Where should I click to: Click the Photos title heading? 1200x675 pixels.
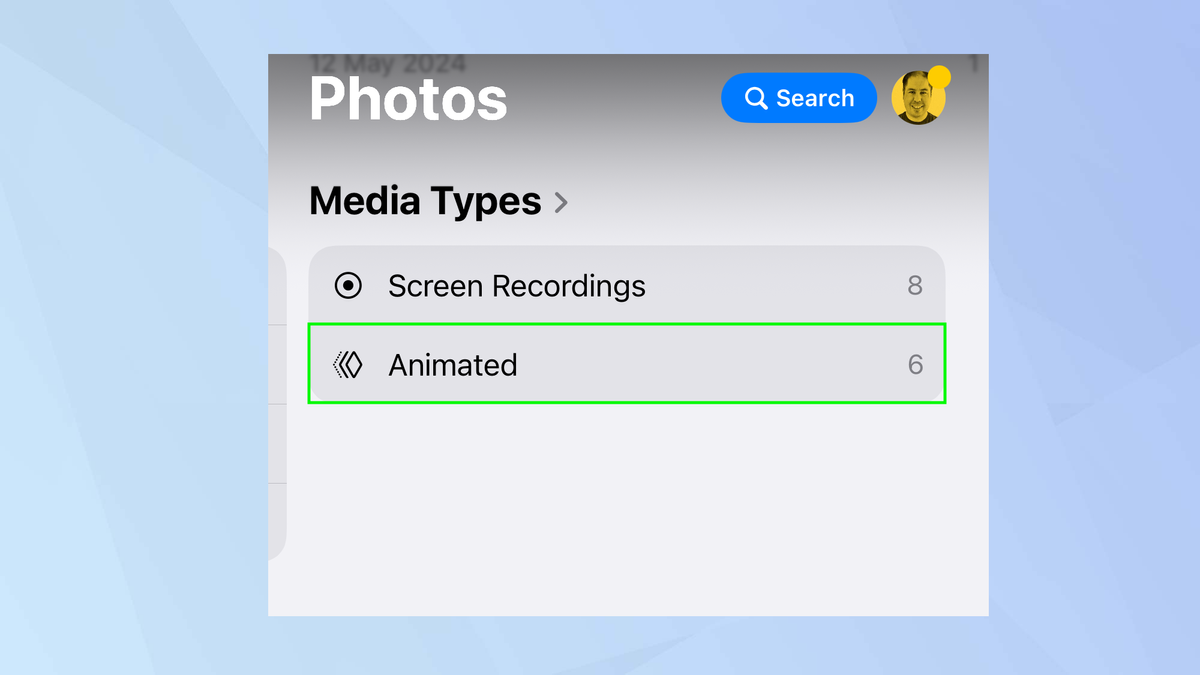click(x=408, y=99)
